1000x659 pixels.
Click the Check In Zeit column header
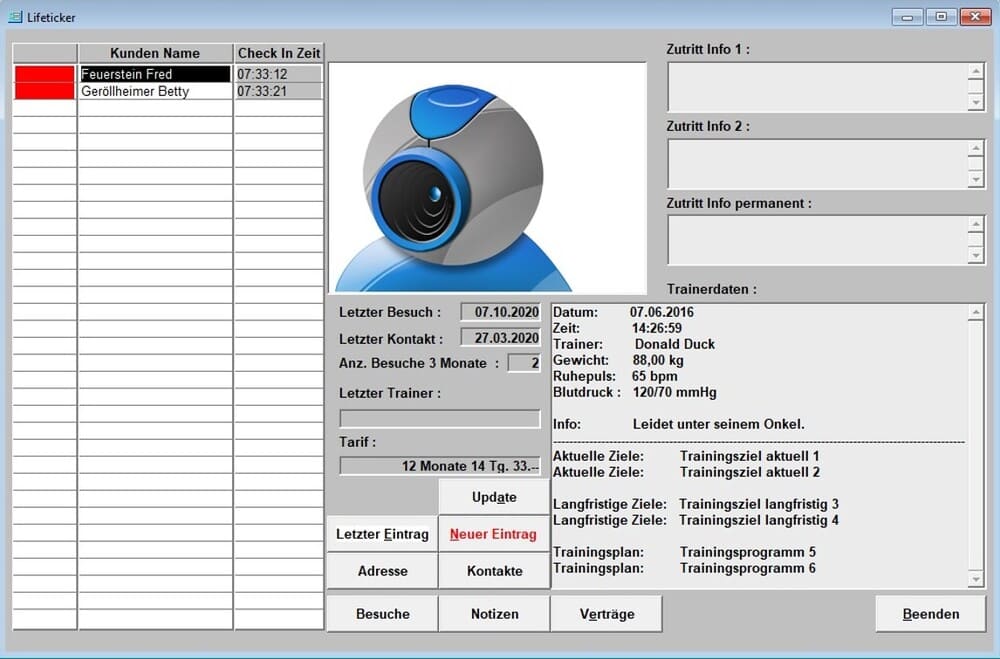[x=279, y=53]
